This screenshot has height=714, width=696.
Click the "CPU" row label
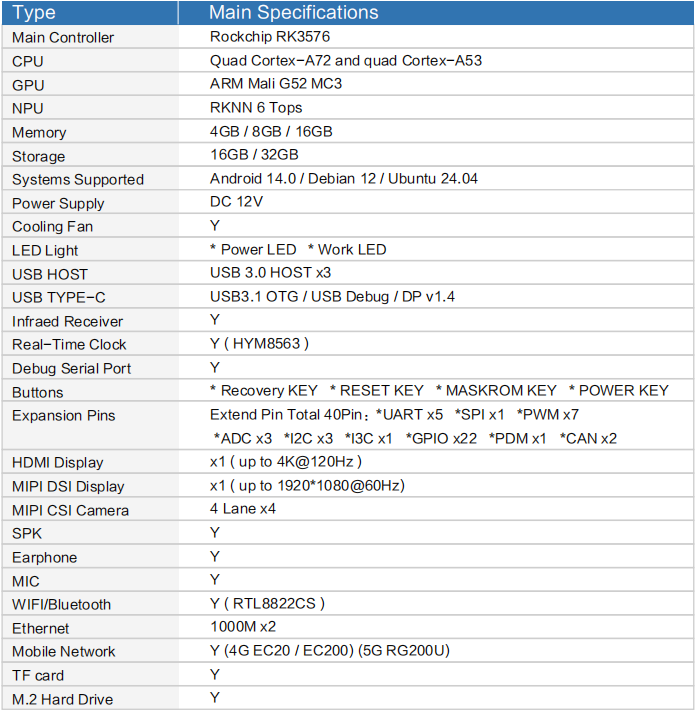(28, 61)
